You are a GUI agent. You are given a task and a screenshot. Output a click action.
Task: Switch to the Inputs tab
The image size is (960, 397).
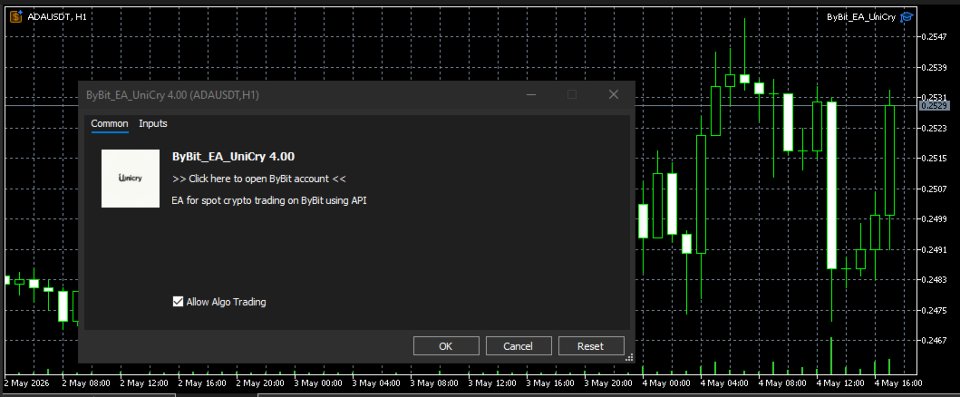(153, 124)
